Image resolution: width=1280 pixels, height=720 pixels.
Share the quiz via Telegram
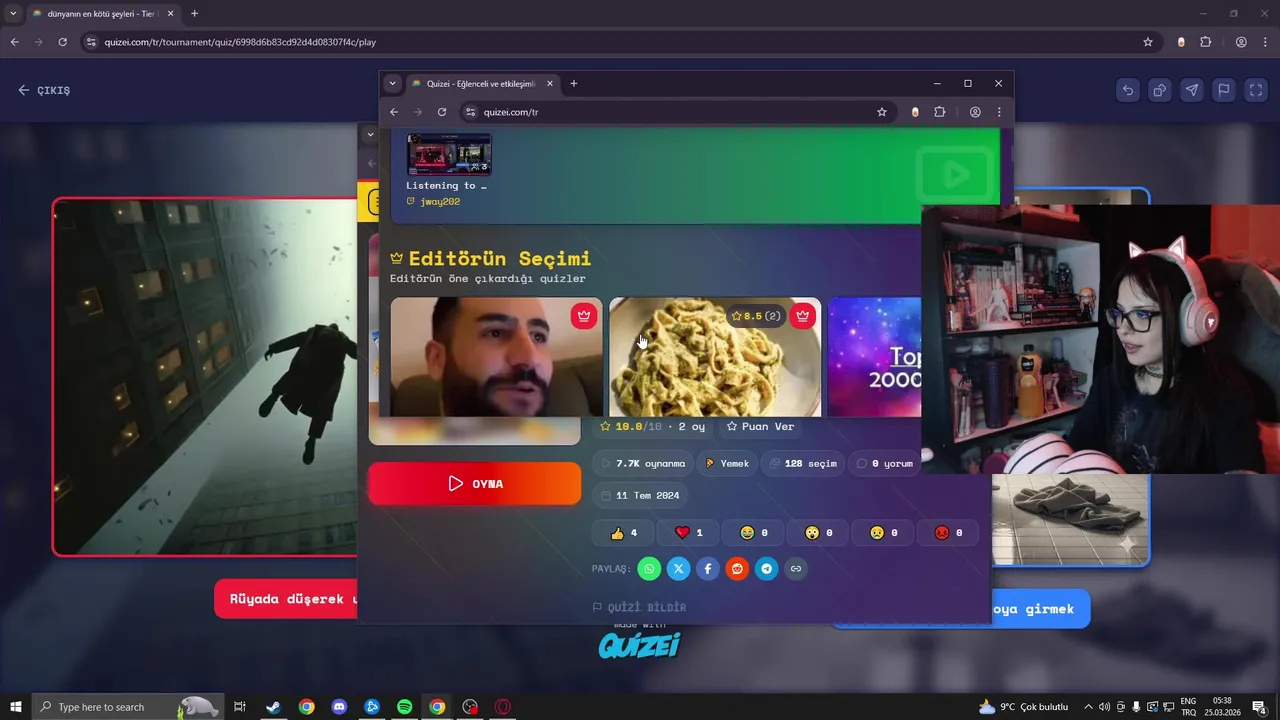point(767,569)
